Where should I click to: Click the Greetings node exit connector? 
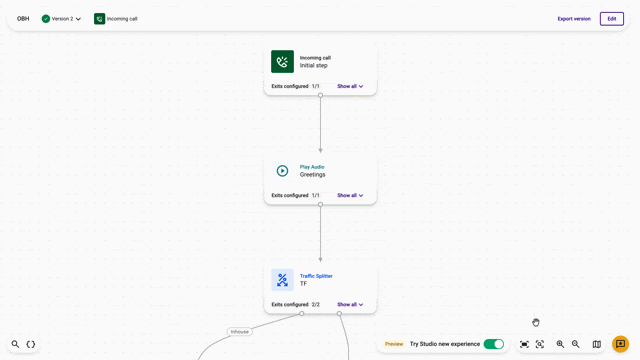[320, 204]
